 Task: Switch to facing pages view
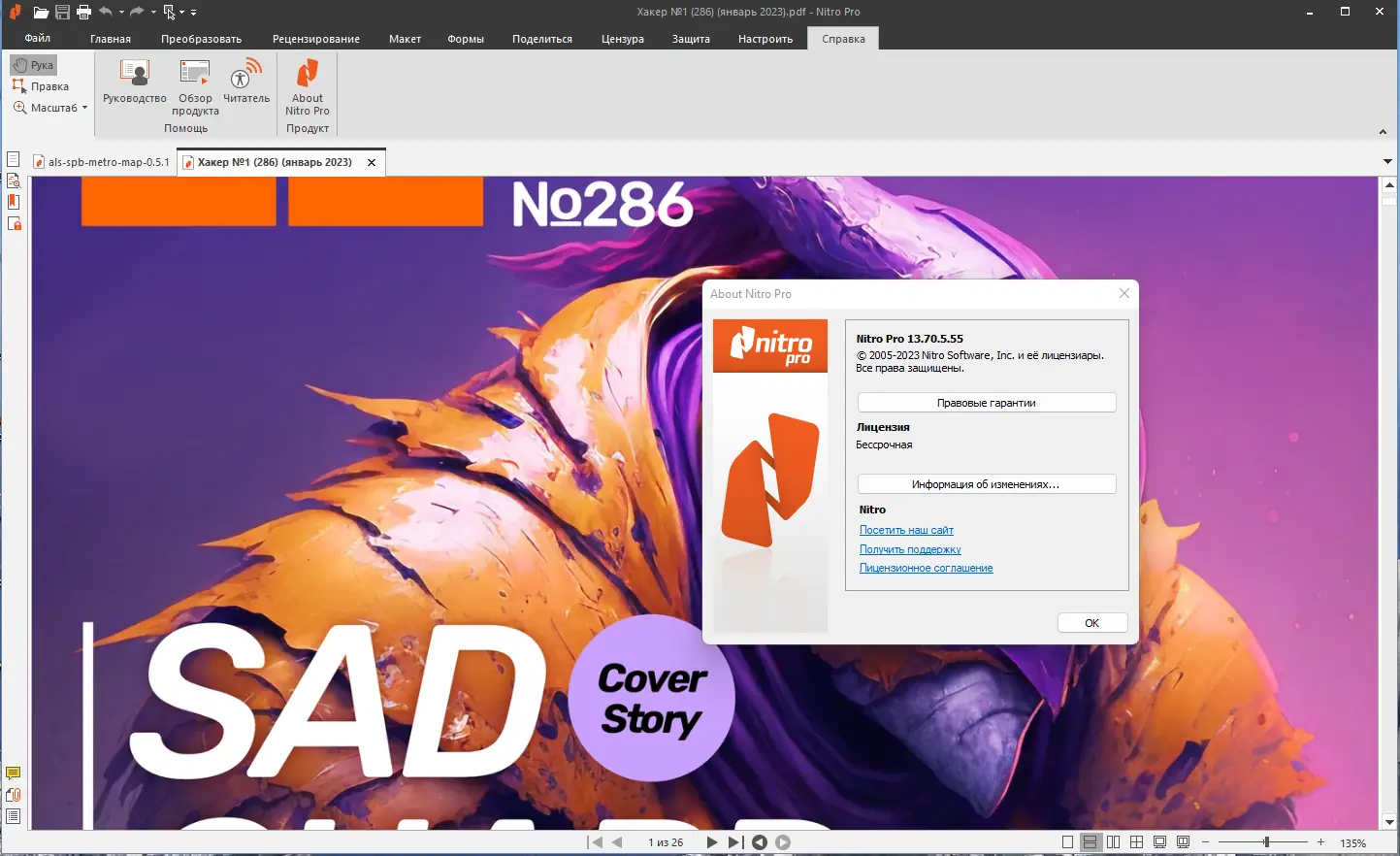(x=1114, y=842)
